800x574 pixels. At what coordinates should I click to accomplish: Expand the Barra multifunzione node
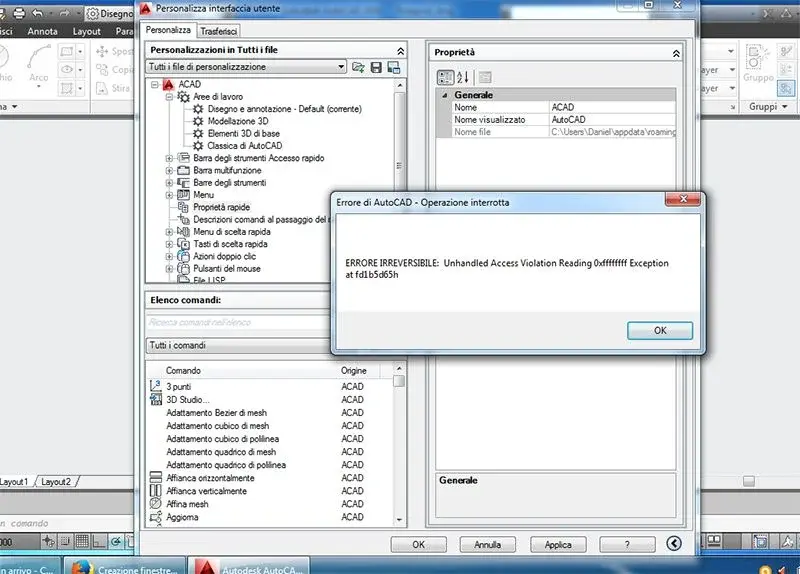(169, 171)
